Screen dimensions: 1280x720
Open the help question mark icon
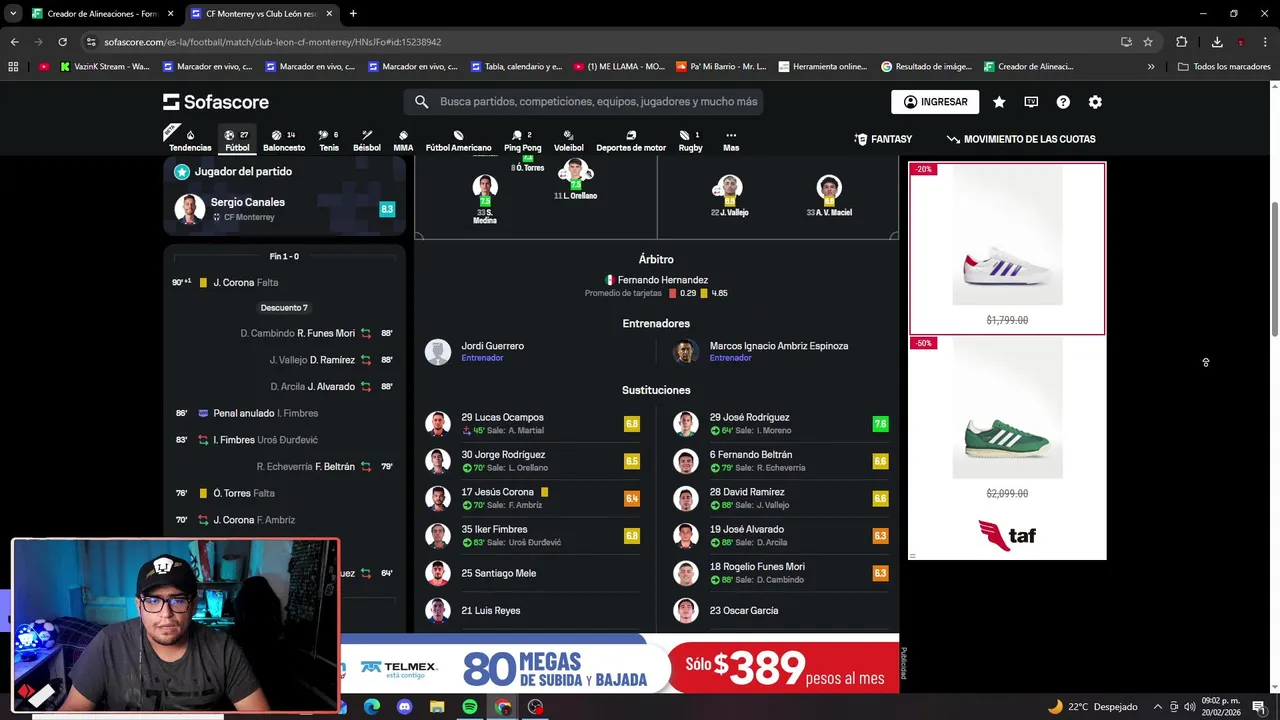1063,102
